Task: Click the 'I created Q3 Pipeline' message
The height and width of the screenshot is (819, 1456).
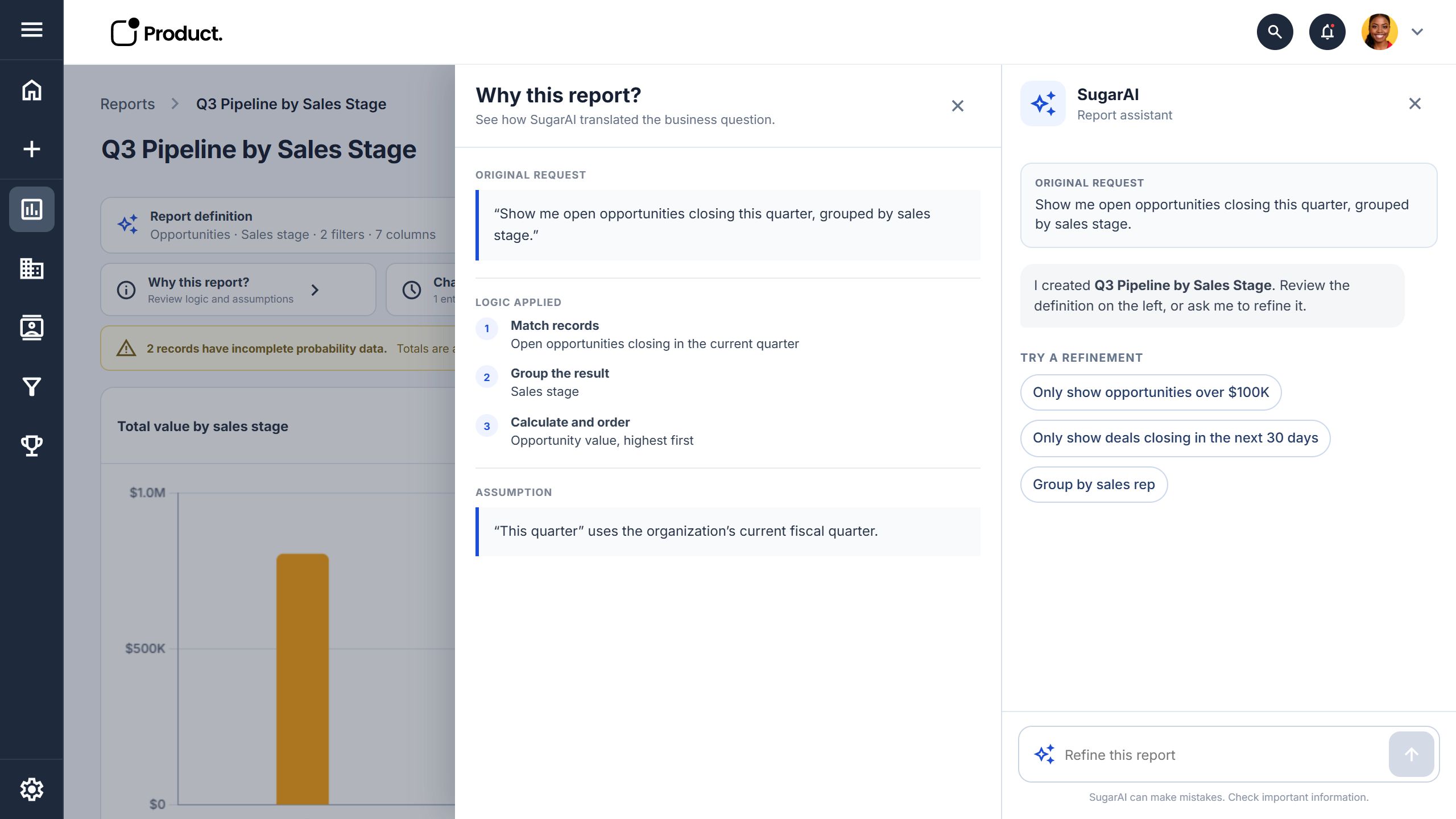Action: coord(1212,296)
